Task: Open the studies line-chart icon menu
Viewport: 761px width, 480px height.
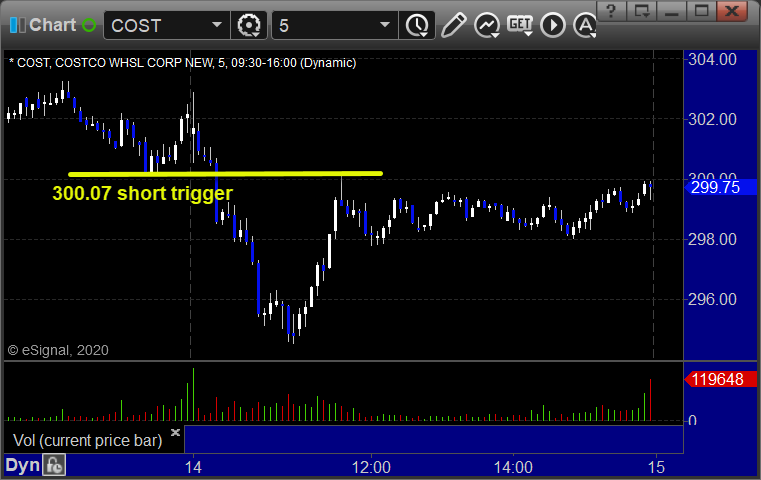Action: coord(487,25)
